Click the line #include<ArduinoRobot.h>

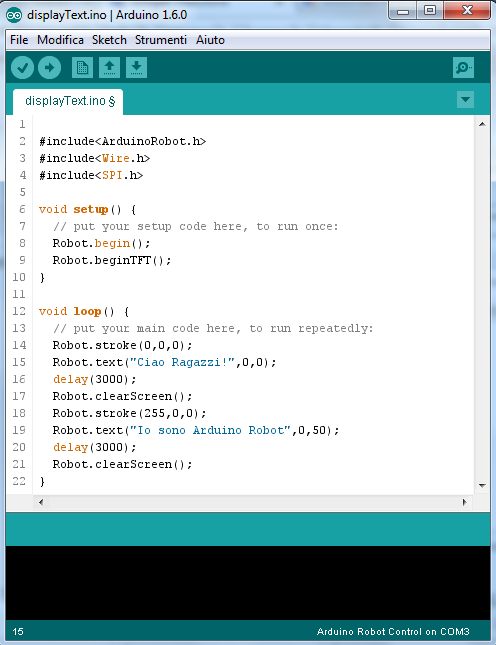[x=123, y=142]
